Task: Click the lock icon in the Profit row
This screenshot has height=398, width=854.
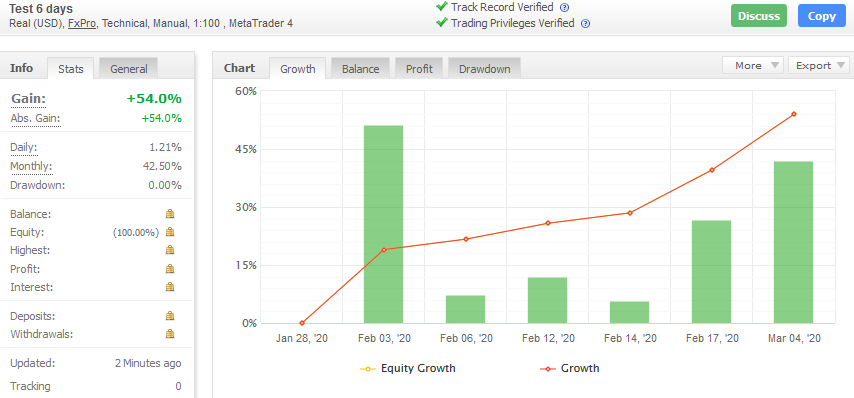Action: (170, 268)
